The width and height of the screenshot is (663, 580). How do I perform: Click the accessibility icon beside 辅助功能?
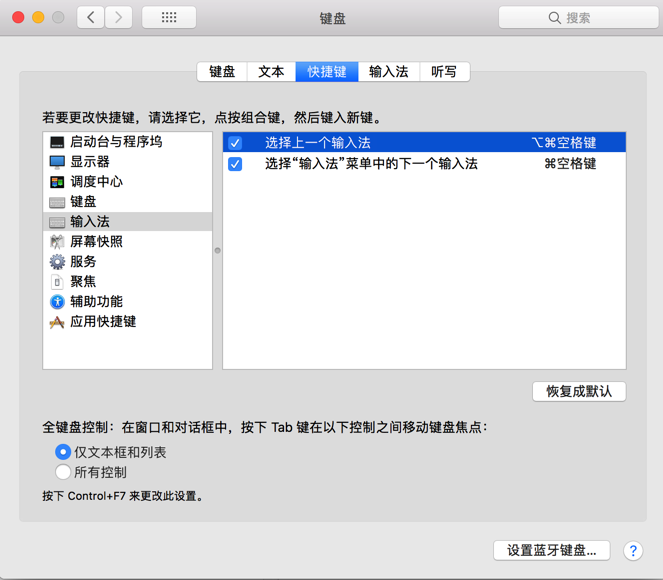57,302
